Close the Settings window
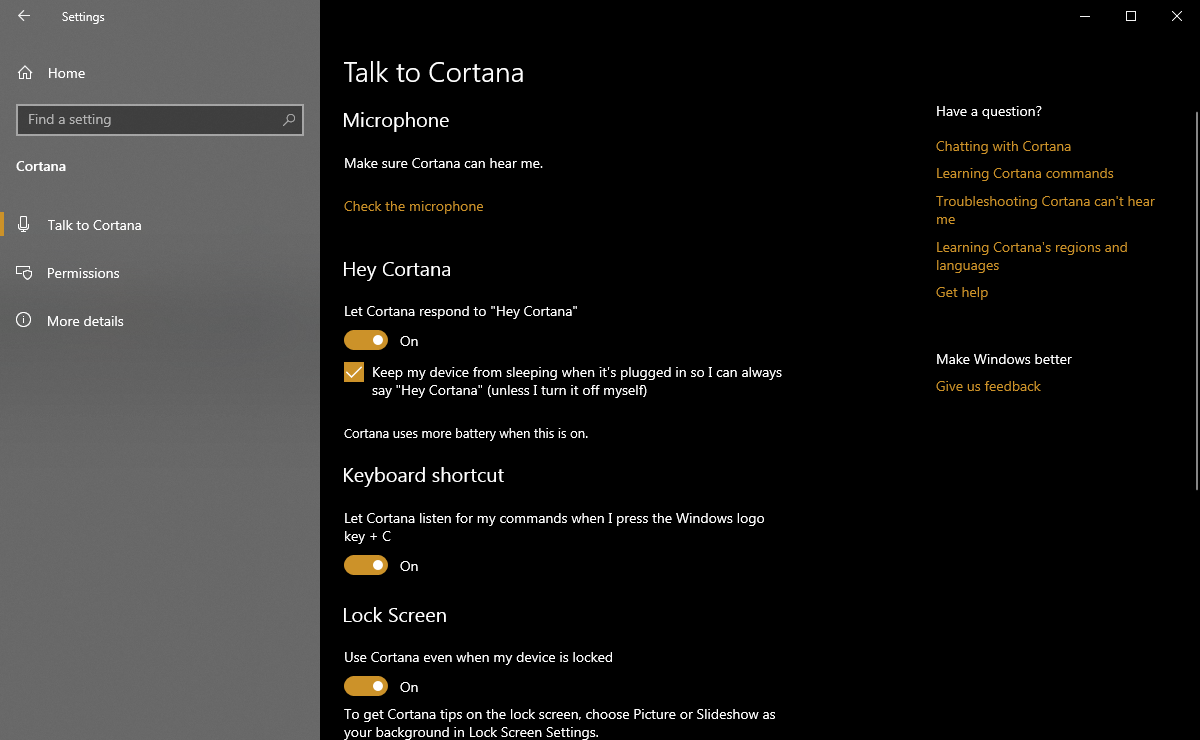Viewport: 1200px width, 740px height. click(x=1177, y=16)
